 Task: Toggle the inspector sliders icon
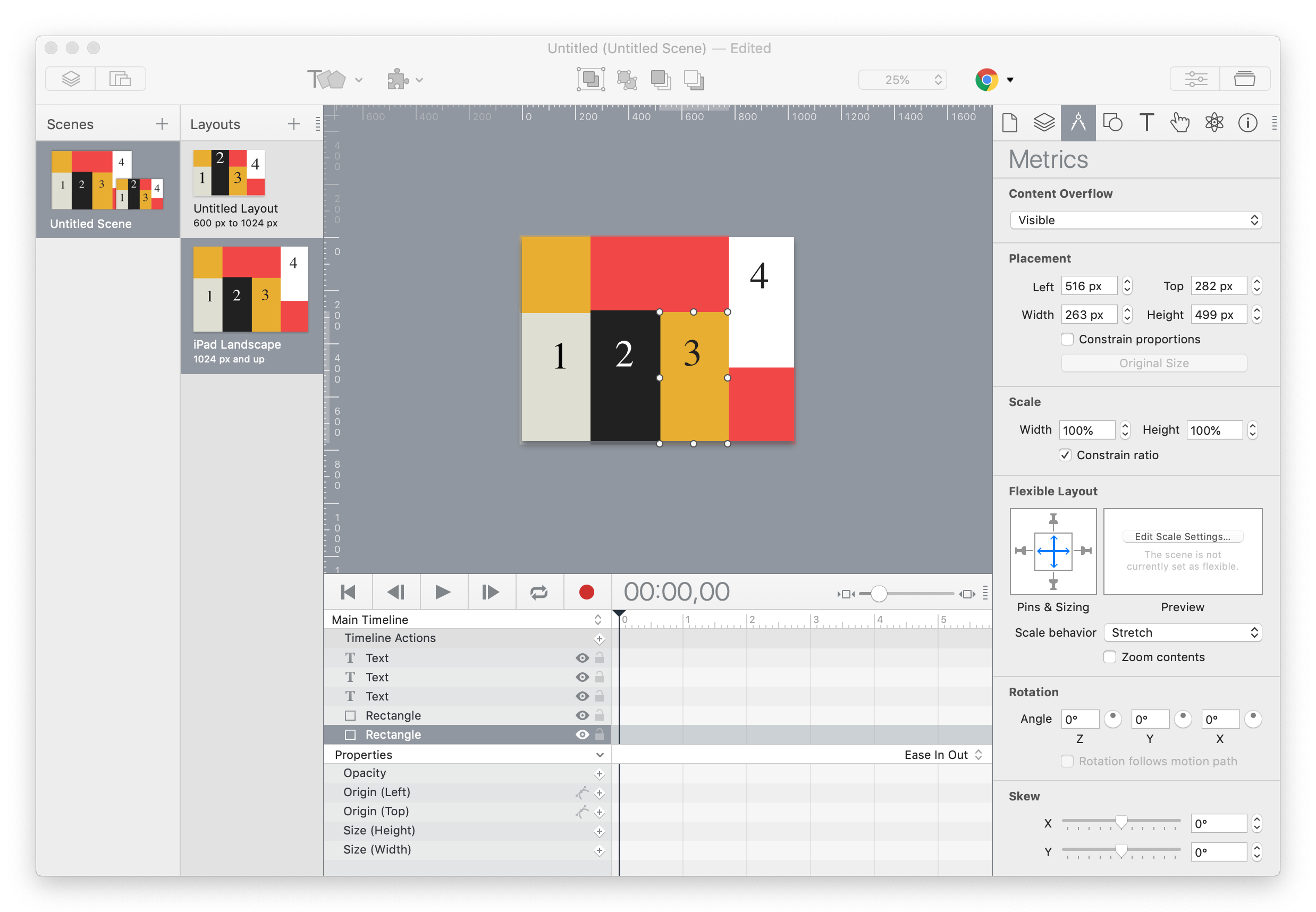point(1195,79)
